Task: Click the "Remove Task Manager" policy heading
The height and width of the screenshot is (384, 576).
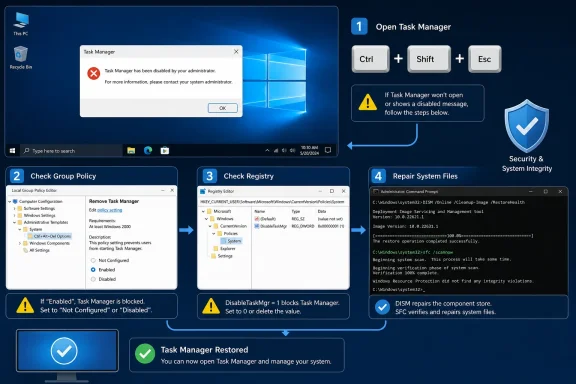Action: (114, 201)
